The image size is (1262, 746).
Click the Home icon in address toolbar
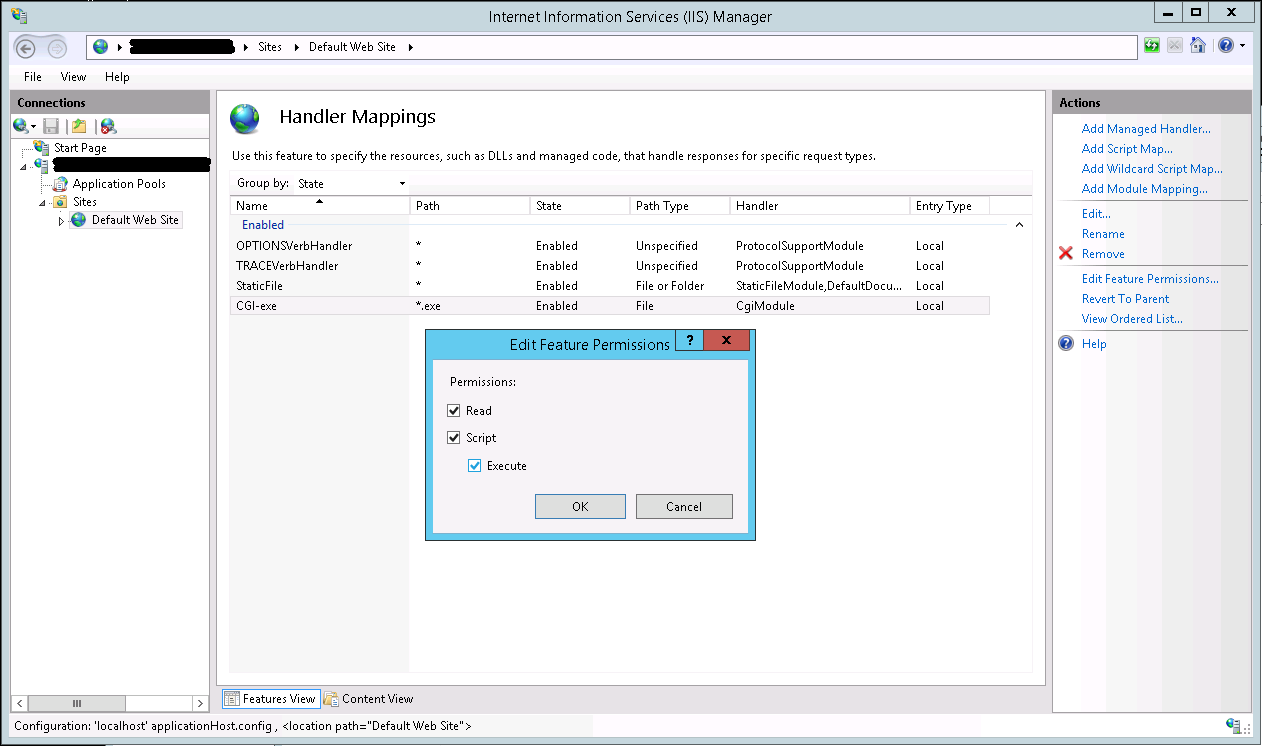pos(1198,46)
